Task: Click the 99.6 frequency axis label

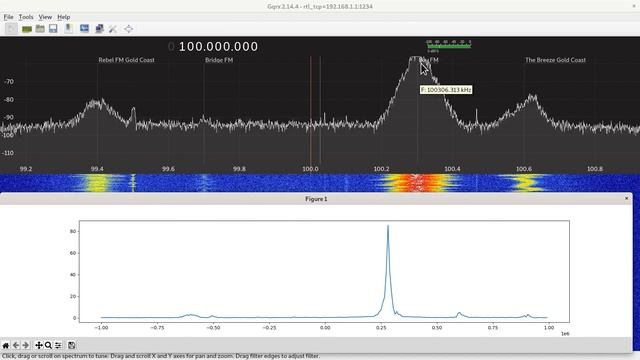Action: click(x=168, y=169)
